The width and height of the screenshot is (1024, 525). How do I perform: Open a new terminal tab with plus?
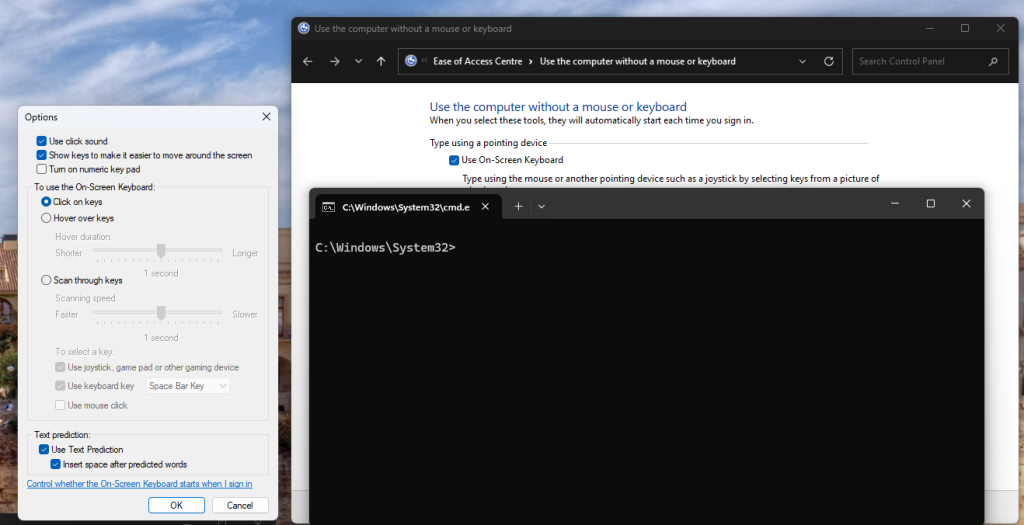click(x=518, y=206)
